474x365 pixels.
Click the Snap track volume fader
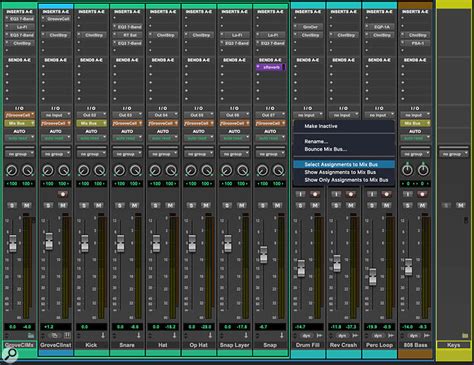[x=264, y=255]
